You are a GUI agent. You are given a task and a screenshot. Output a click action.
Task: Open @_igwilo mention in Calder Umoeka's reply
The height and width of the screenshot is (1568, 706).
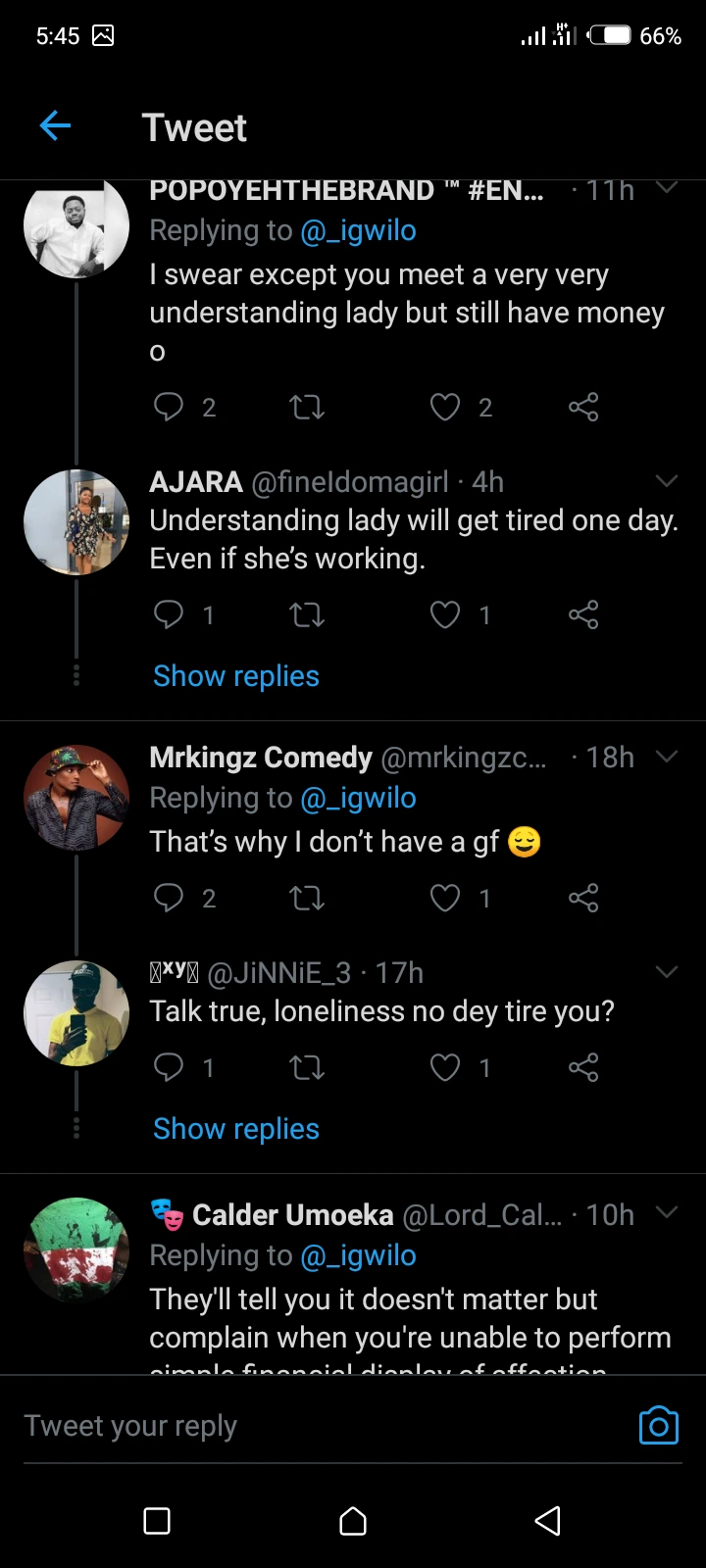(358, 1255)
